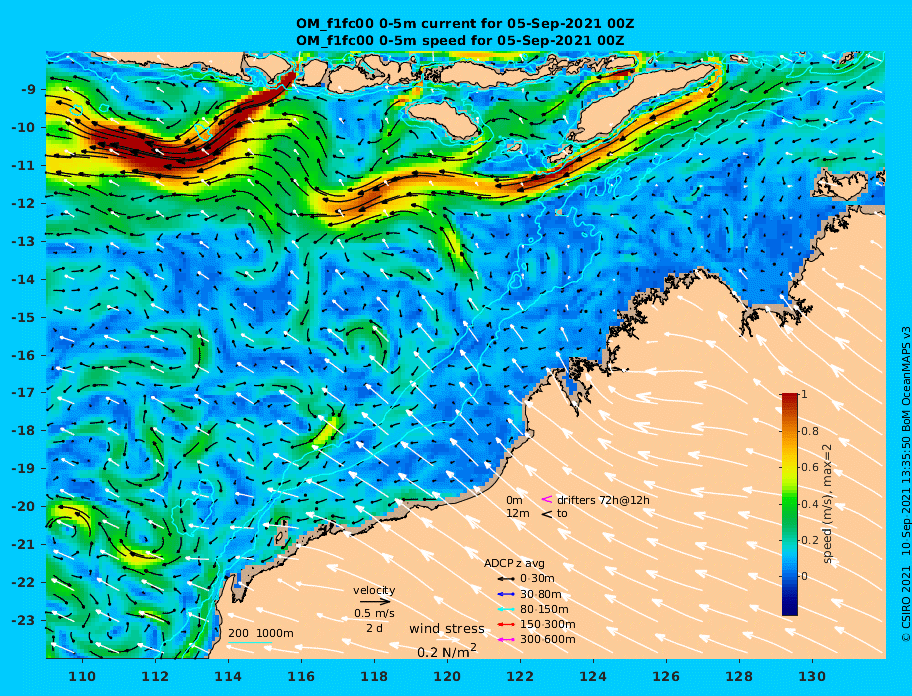
Task: Click the magenta drifter marker beside "0m"
Action: click(547, 499)
